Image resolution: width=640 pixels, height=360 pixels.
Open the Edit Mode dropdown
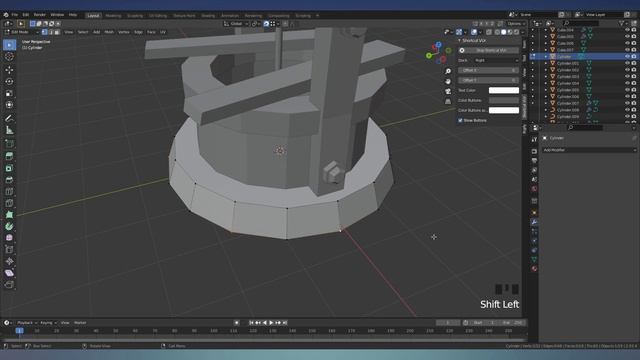coord(22,32)
